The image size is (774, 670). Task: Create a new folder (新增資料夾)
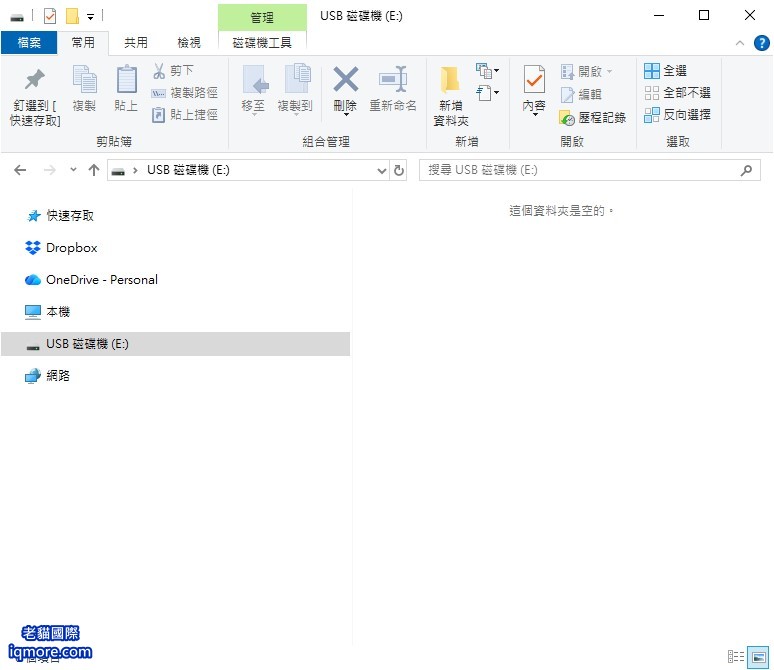coord(450,95)
